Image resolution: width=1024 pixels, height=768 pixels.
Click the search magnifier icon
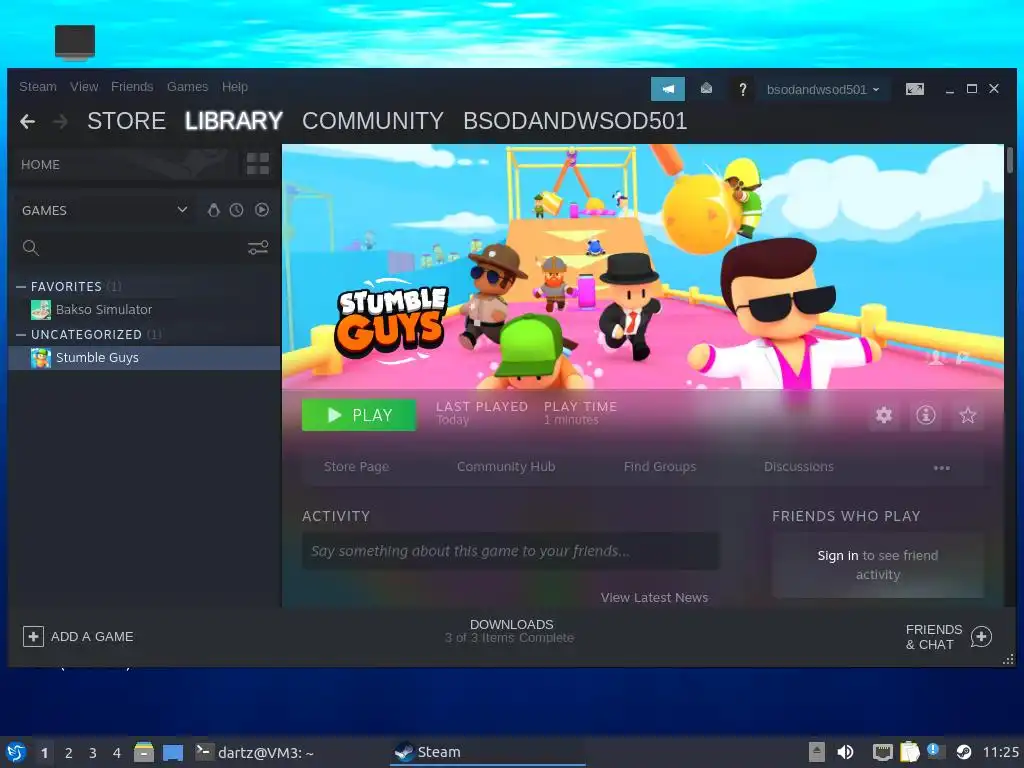[x=30, y=248]
